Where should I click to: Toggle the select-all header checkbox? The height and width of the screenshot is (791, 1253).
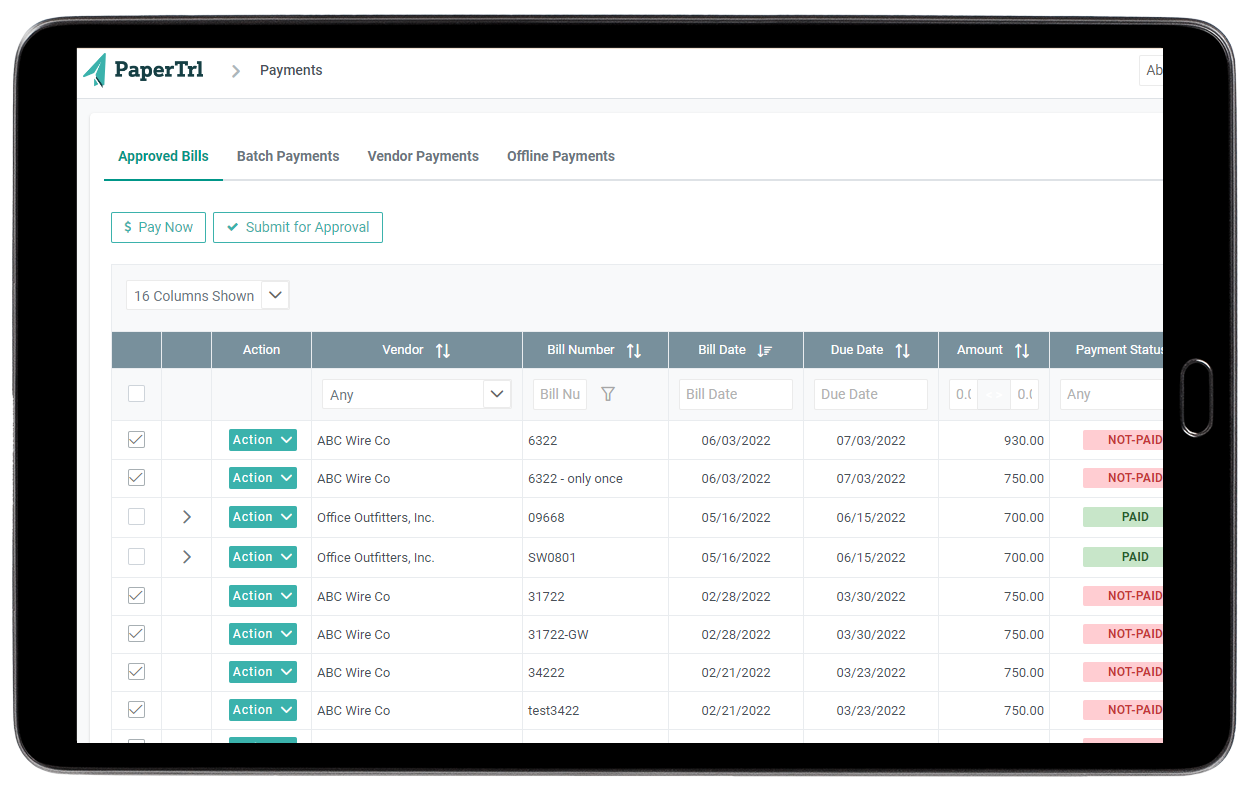coord(137,394)
